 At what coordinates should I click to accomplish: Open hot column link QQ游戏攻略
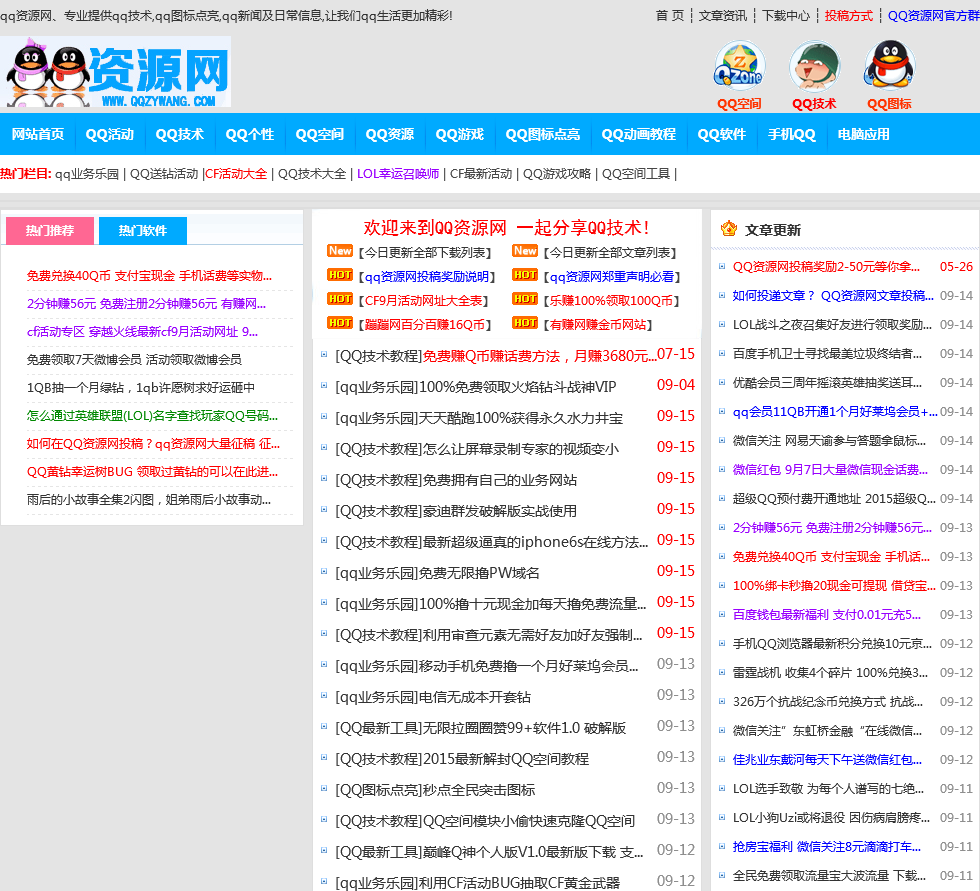[x=557, y=174]
